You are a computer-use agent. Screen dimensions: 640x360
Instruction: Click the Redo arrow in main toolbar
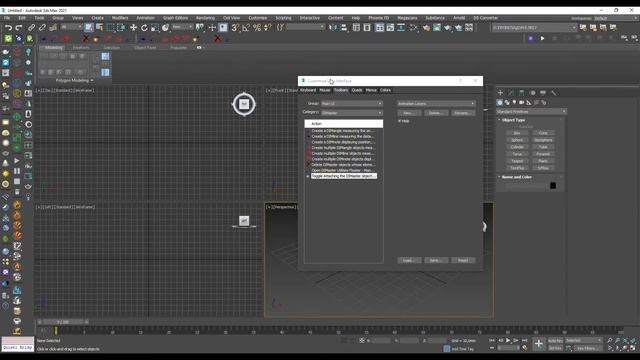tap(19, 28)
